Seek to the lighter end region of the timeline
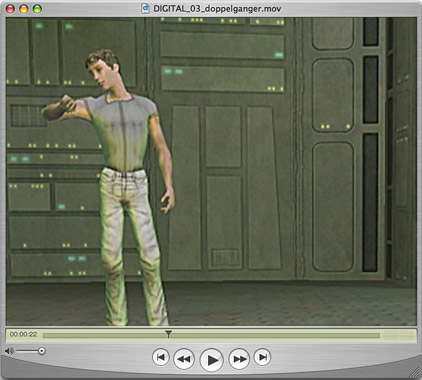The height and width of the screenshot is (380, 422). [397, 335]
